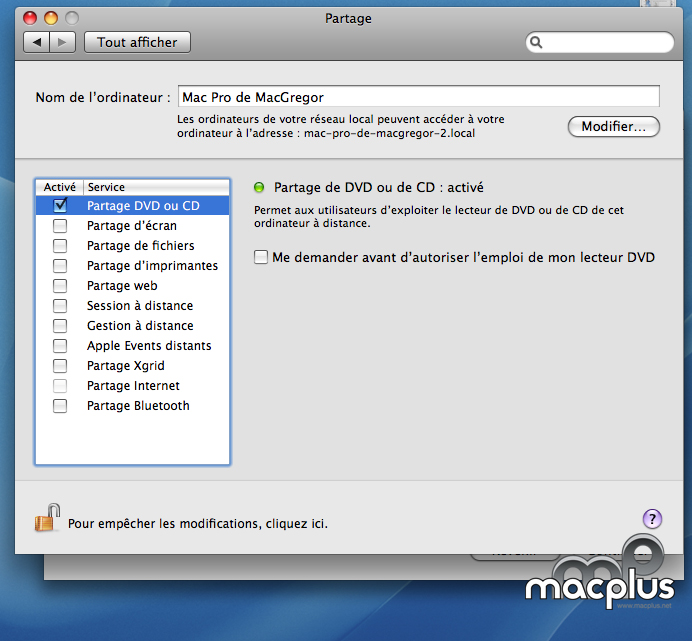Click the magnifying glass search icon

(x=536, y=42)
